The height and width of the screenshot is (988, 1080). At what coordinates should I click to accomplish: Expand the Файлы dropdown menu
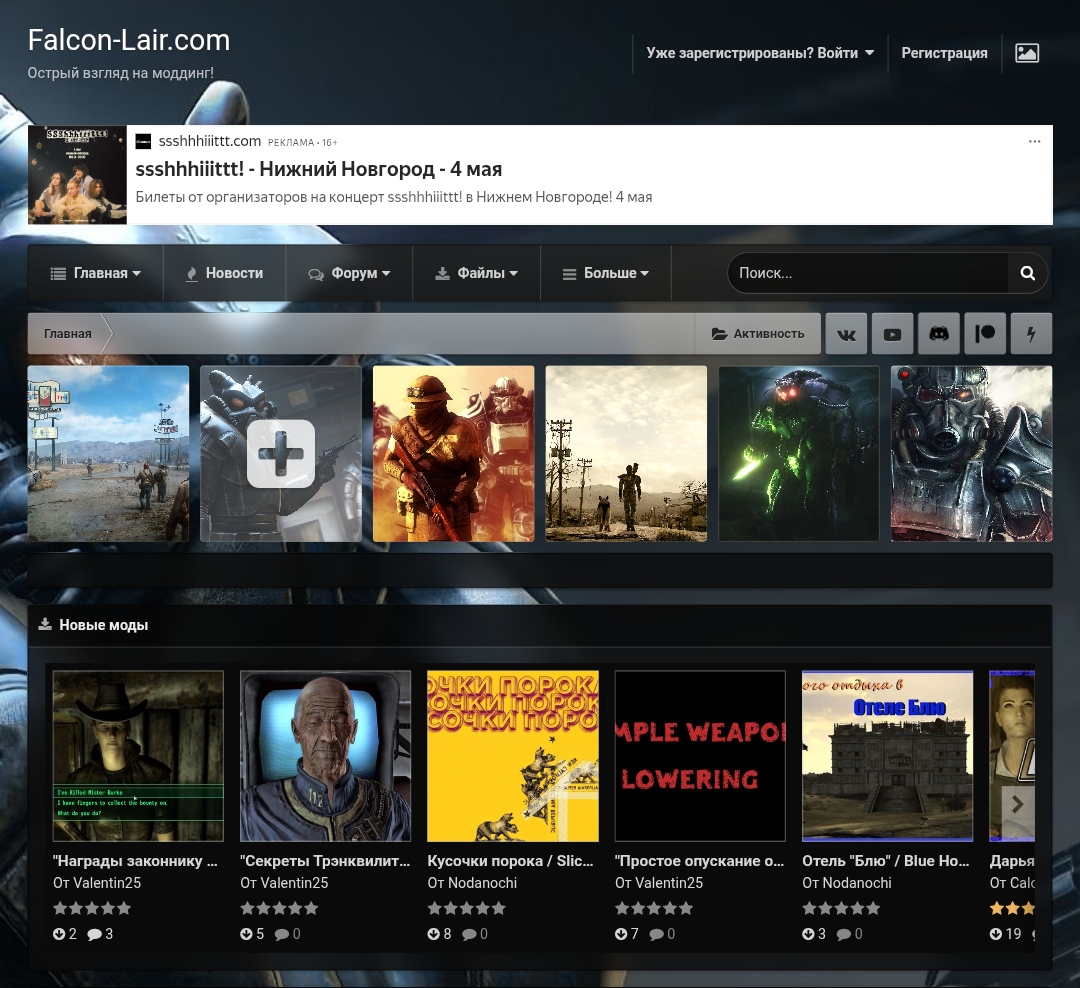click(x=476, y=273)
